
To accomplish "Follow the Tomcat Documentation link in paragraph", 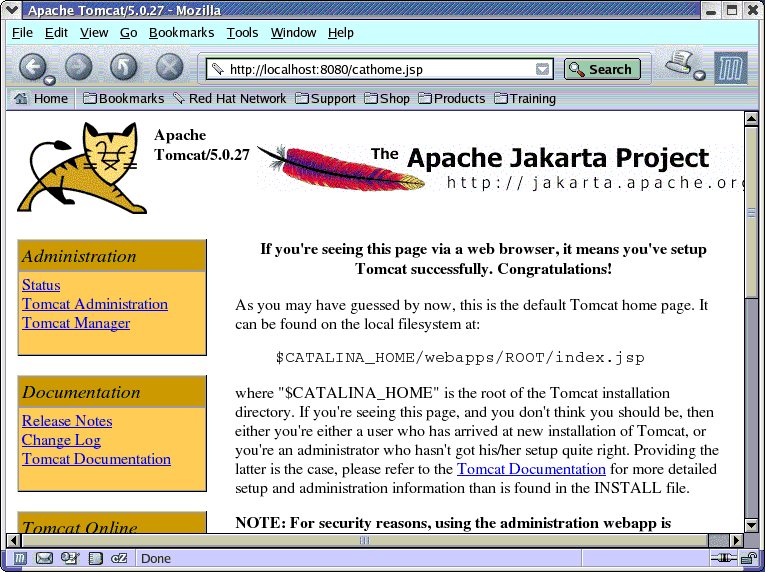I will [531, 469].
